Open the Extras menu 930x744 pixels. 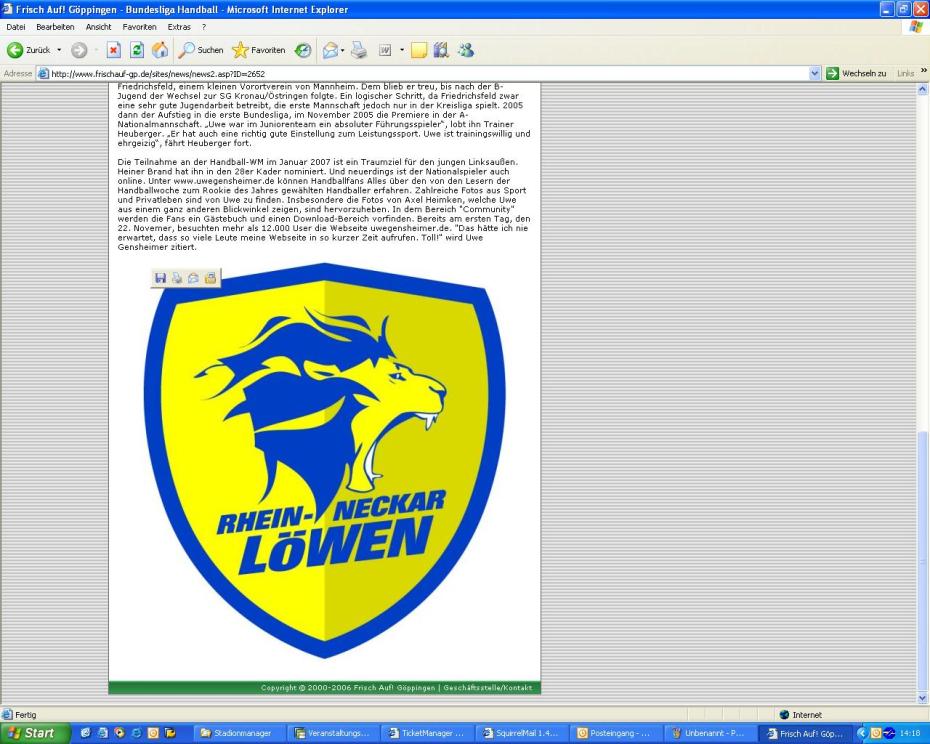pos(179,27)
